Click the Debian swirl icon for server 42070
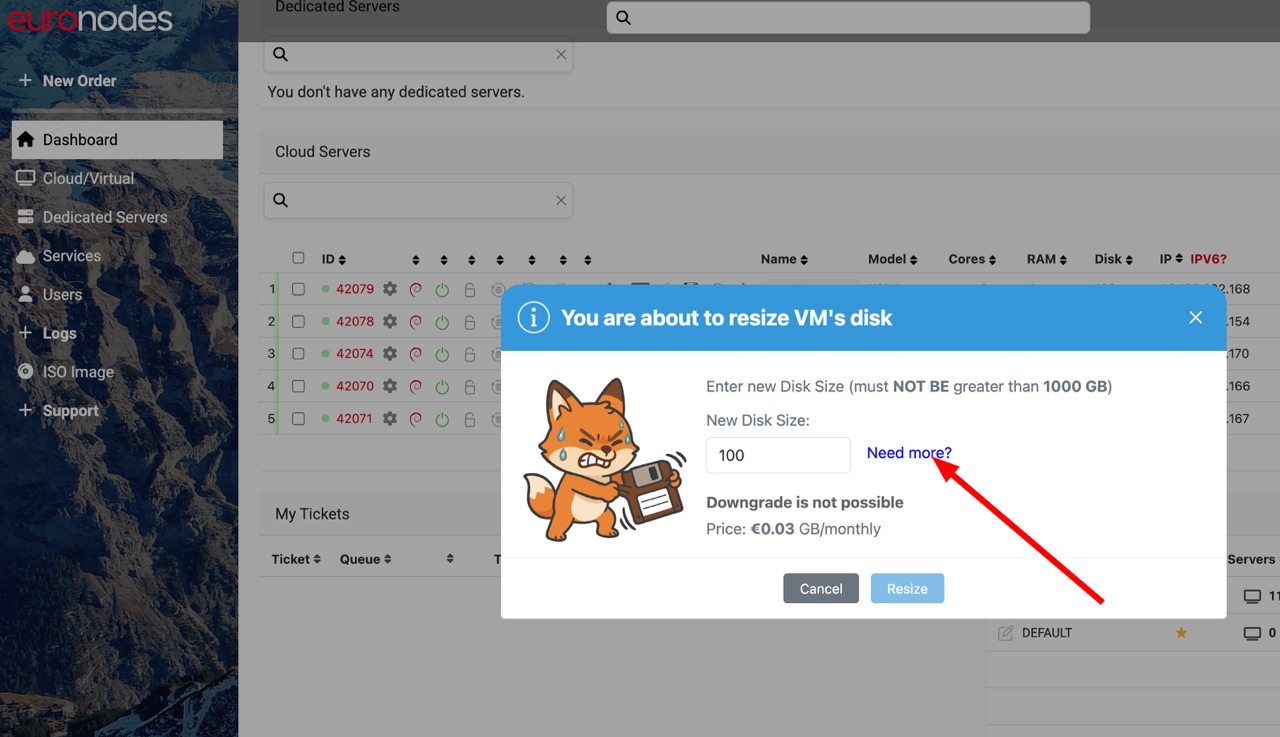 [416, 386]
